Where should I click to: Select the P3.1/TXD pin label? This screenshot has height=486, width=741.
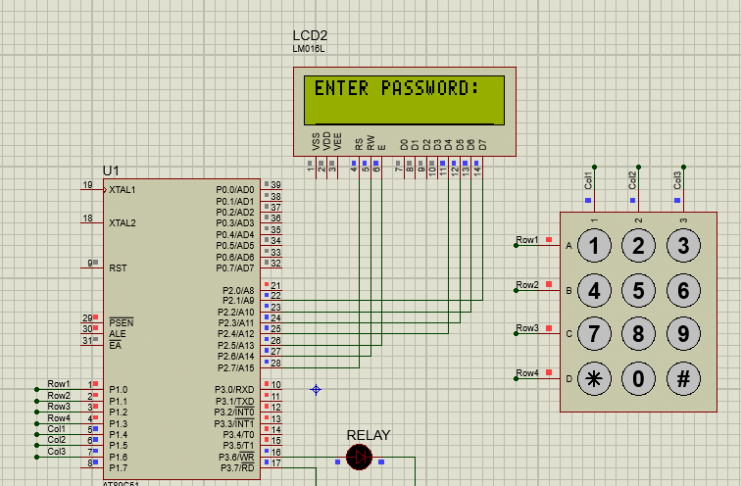point(234,401)
